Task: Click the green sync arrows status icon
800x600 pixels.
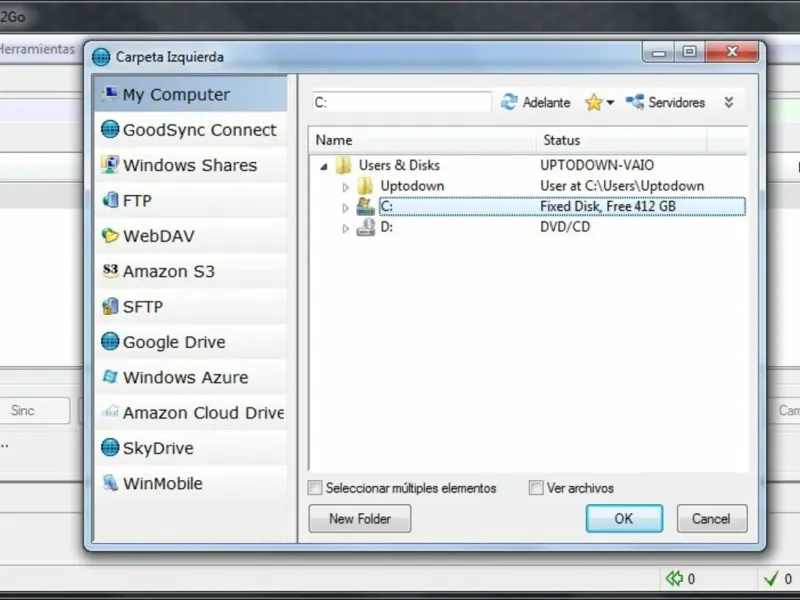Action: [x=674, y=578]
